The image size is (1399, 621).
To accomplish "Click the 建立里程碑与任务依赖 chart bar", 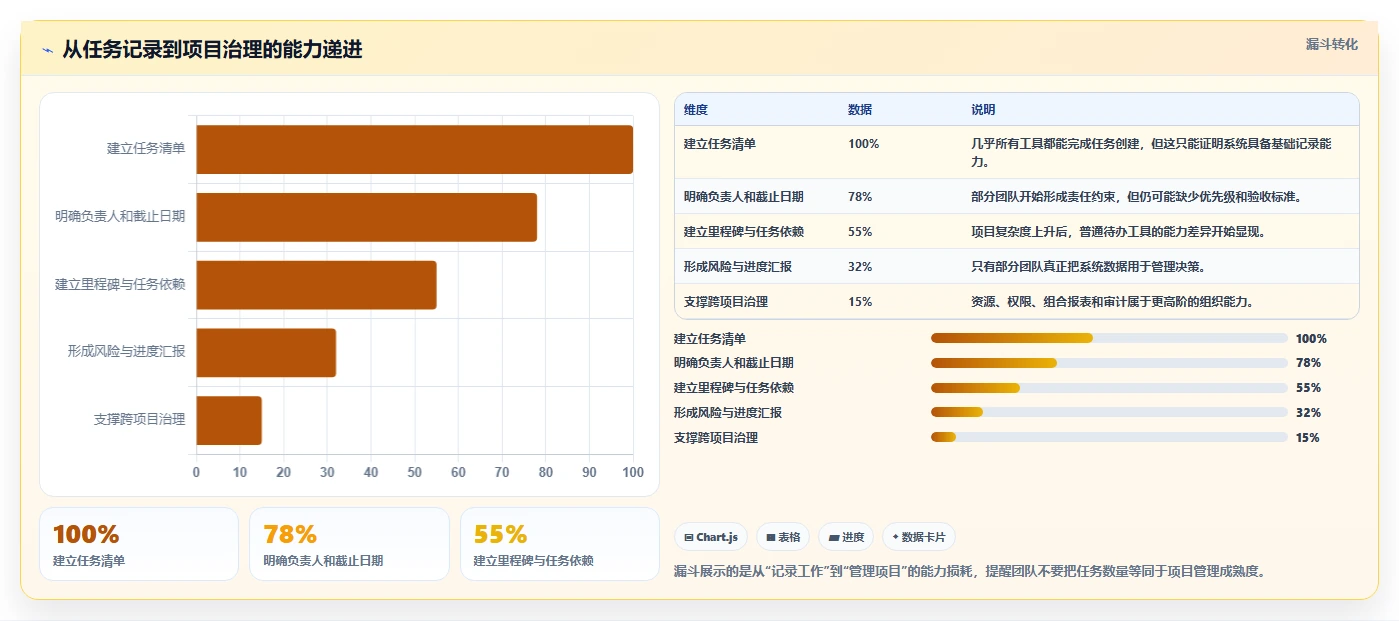I will pyautogui.click(x=316, y=285).
